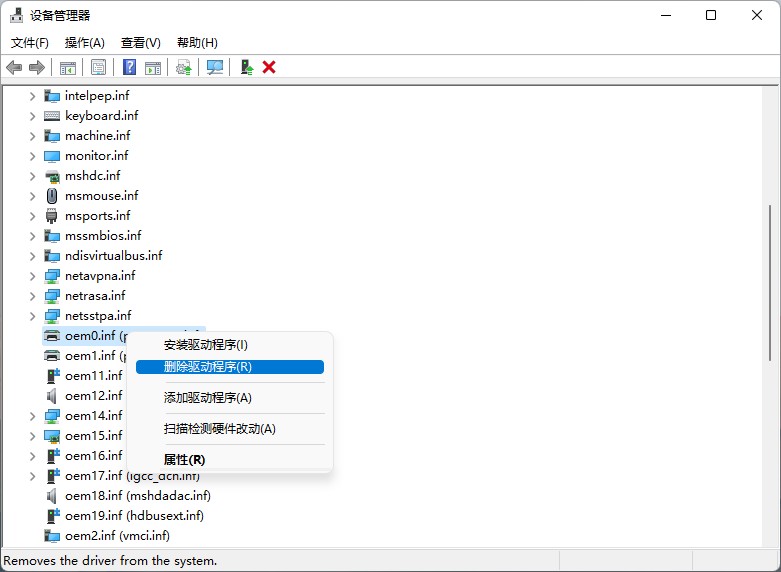Choose 删除驱动程序(R) from context menu
Screen dimensions: 781x572
click(230, 367)
